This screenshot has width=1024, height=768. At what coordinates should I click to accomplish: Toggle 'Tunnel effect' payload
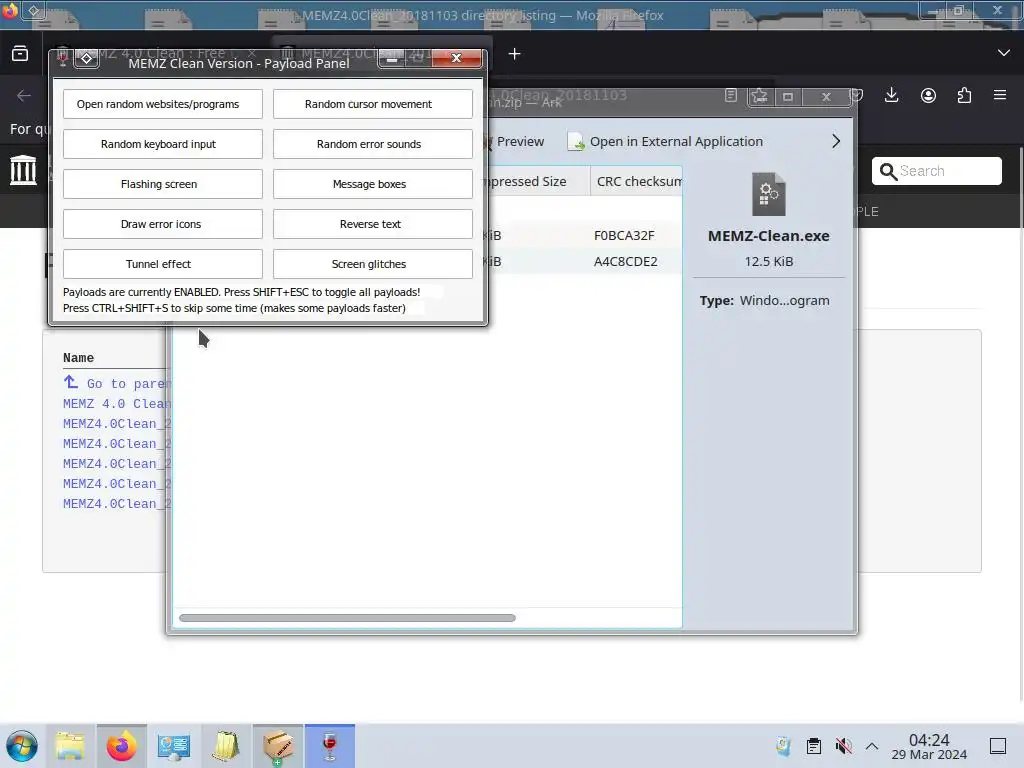[163, 264]
